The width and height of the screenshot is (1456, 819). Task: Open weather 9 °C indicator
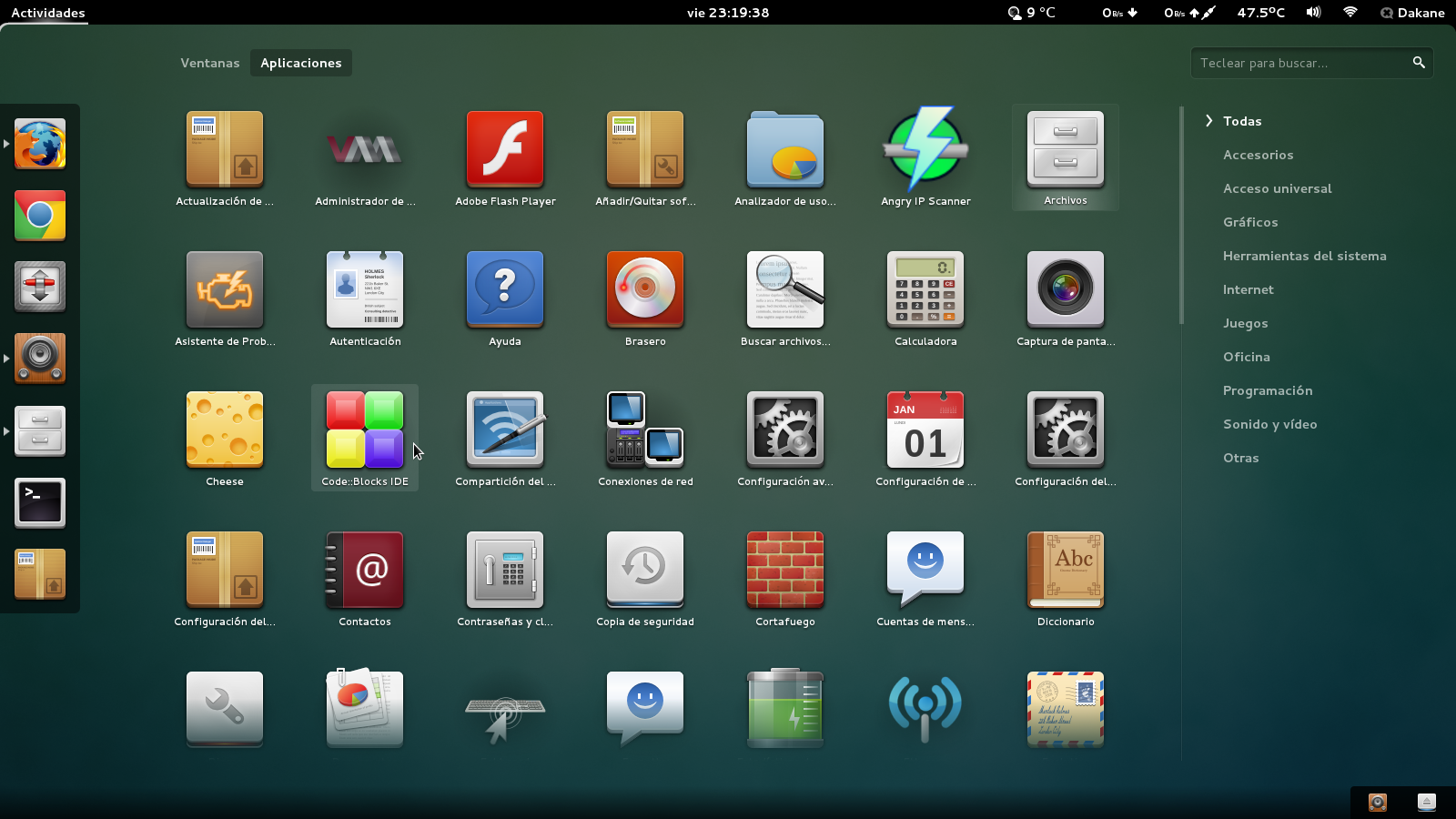[x=1032, y=13]
